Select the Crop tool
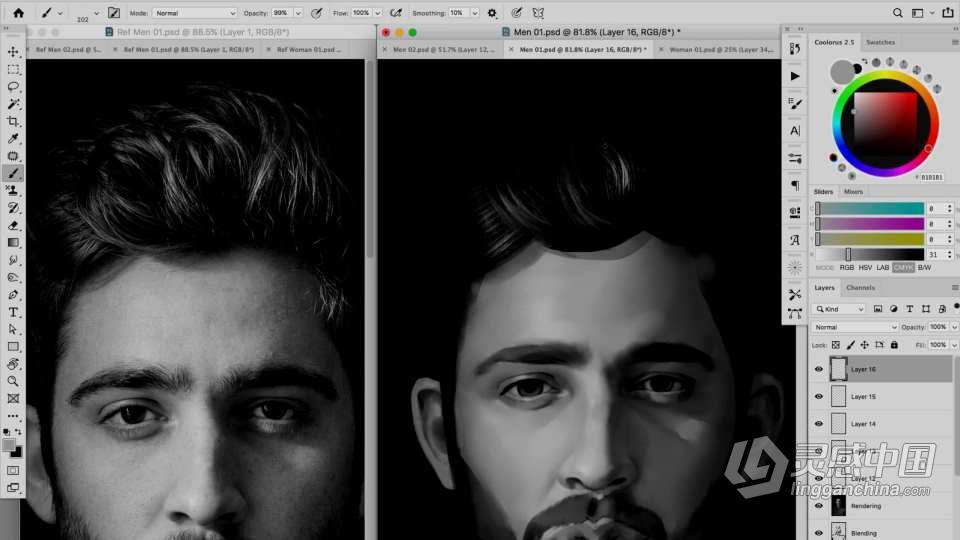 (13, 121)
